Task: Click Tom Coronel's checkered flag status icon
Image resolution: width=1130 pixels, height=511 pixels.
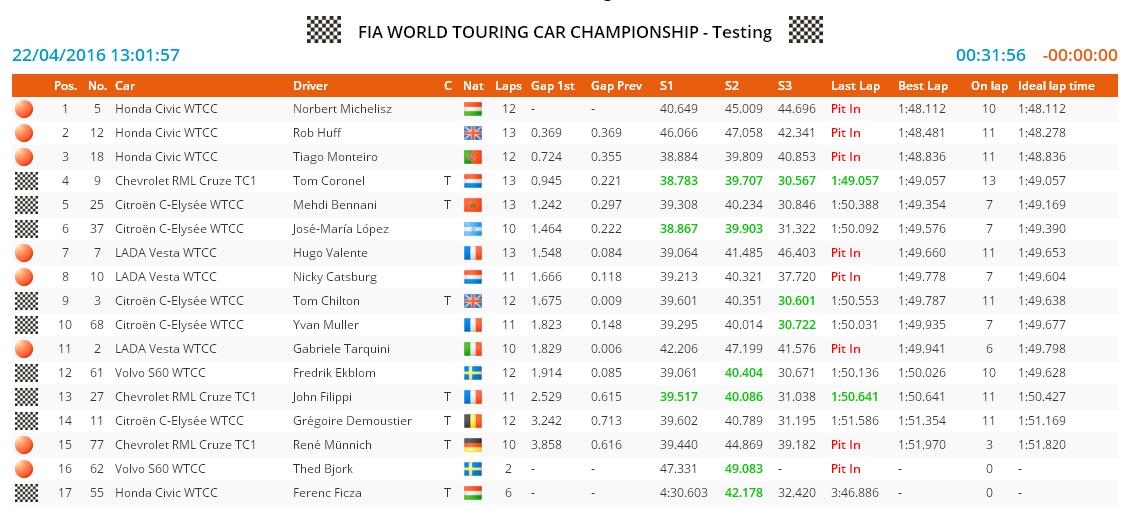Action: pos(24,181)
